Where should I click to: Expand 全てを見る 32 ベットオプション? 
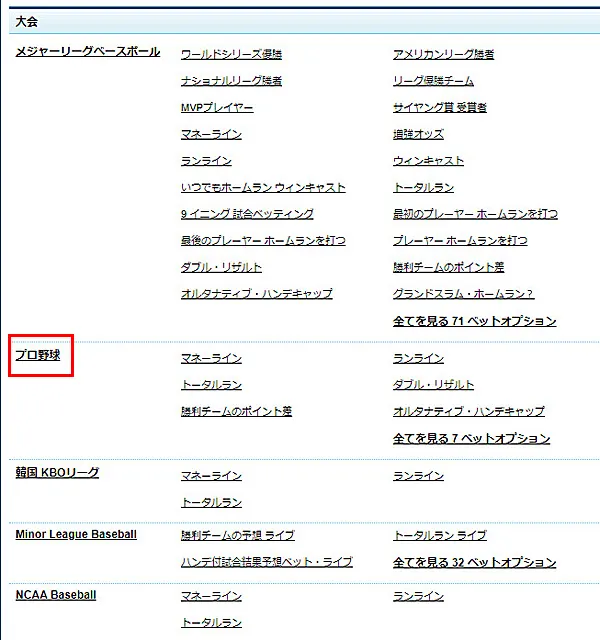coord(474,563)
